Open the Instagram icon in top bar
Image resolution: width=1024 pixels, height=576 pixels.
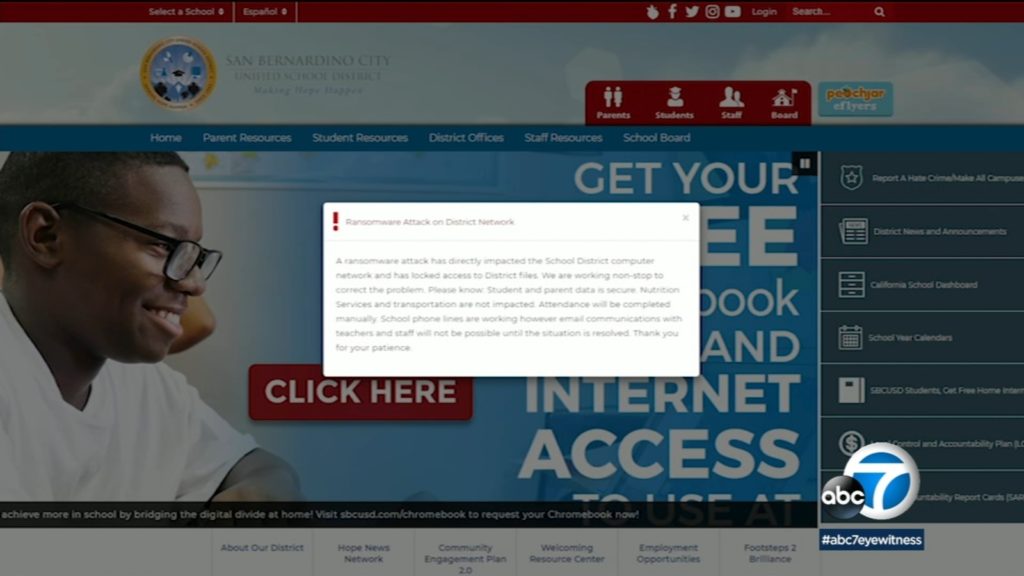pos(712,12)
